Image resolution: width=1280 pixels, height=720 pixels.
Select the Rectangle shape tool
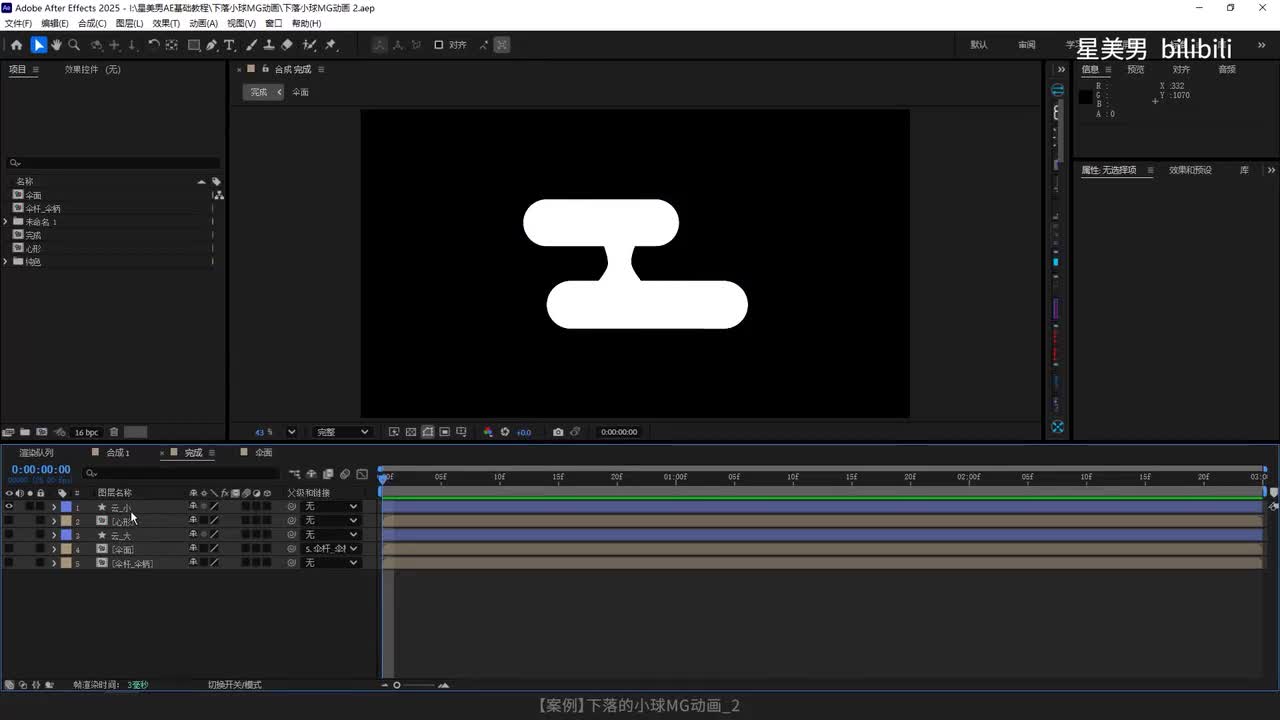pyautogui.click(x=194, y=45)
